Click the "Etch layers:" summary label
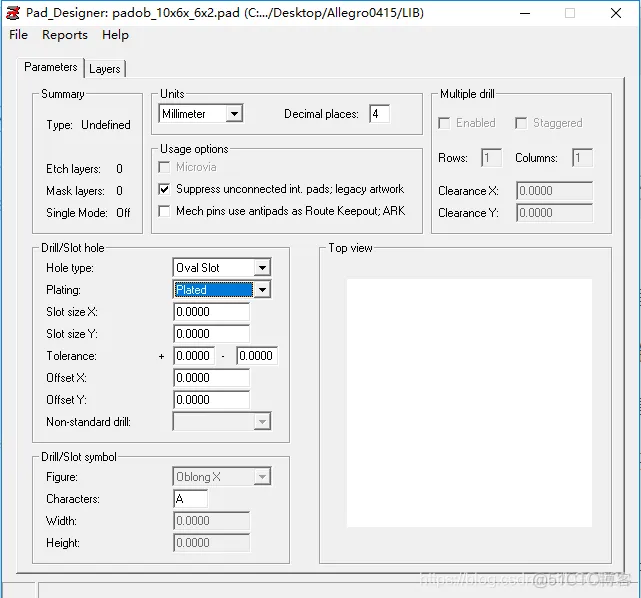 74,169
